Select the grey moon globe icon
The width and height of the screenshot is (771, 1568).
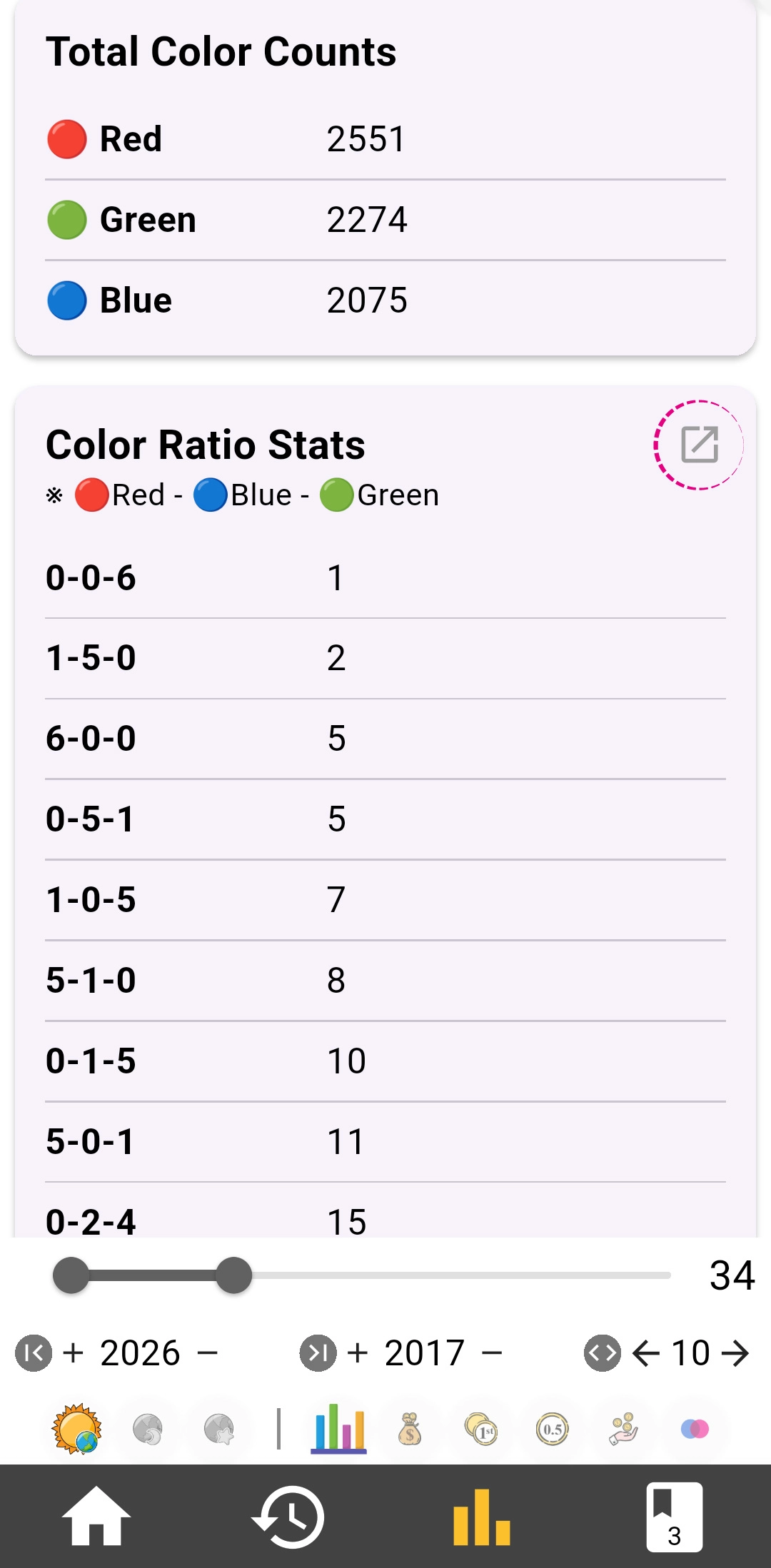click(148, 1429)
